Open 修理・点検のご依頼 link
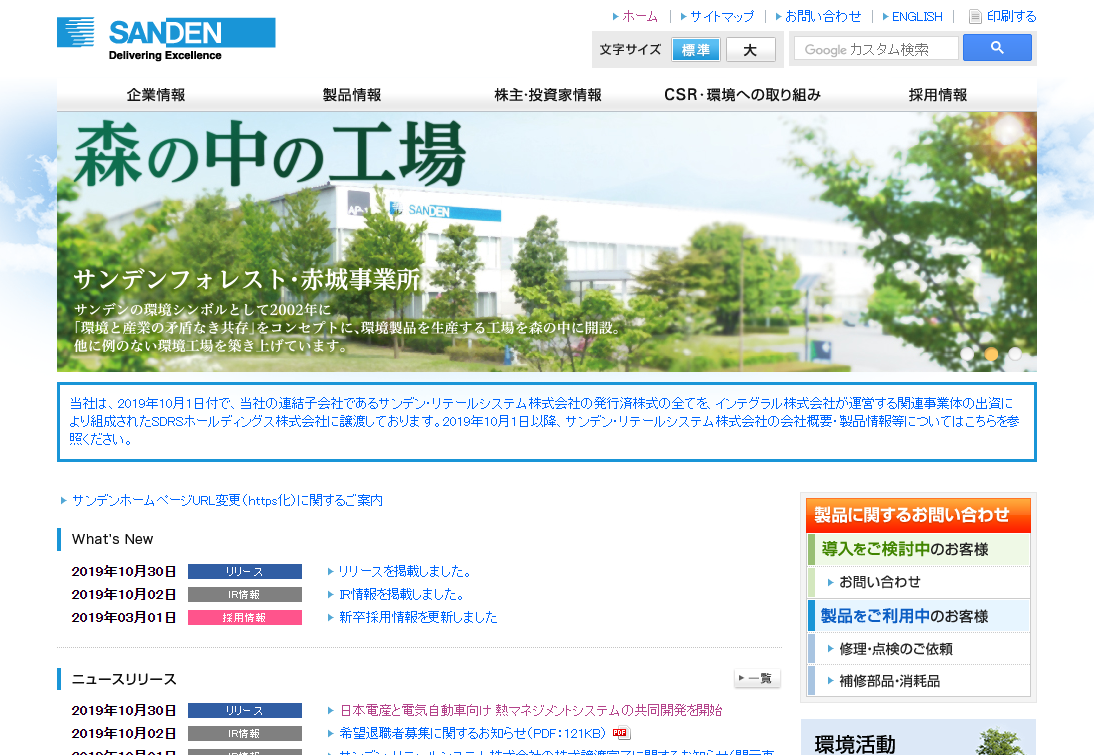The height and width of the screenshot is (755, 1094). click(x=896, y=649)
